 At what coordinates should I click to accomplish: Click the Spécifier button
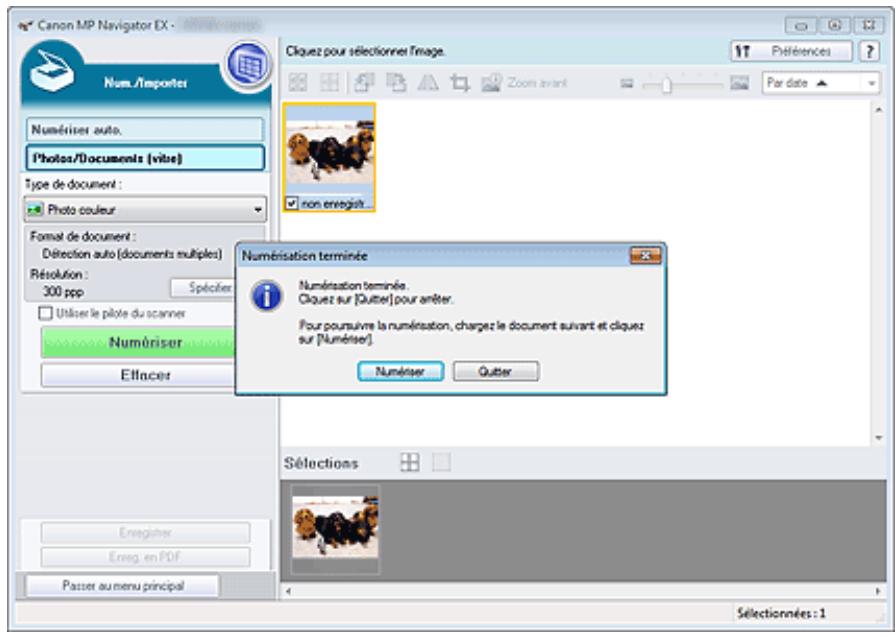pos(203,288)
